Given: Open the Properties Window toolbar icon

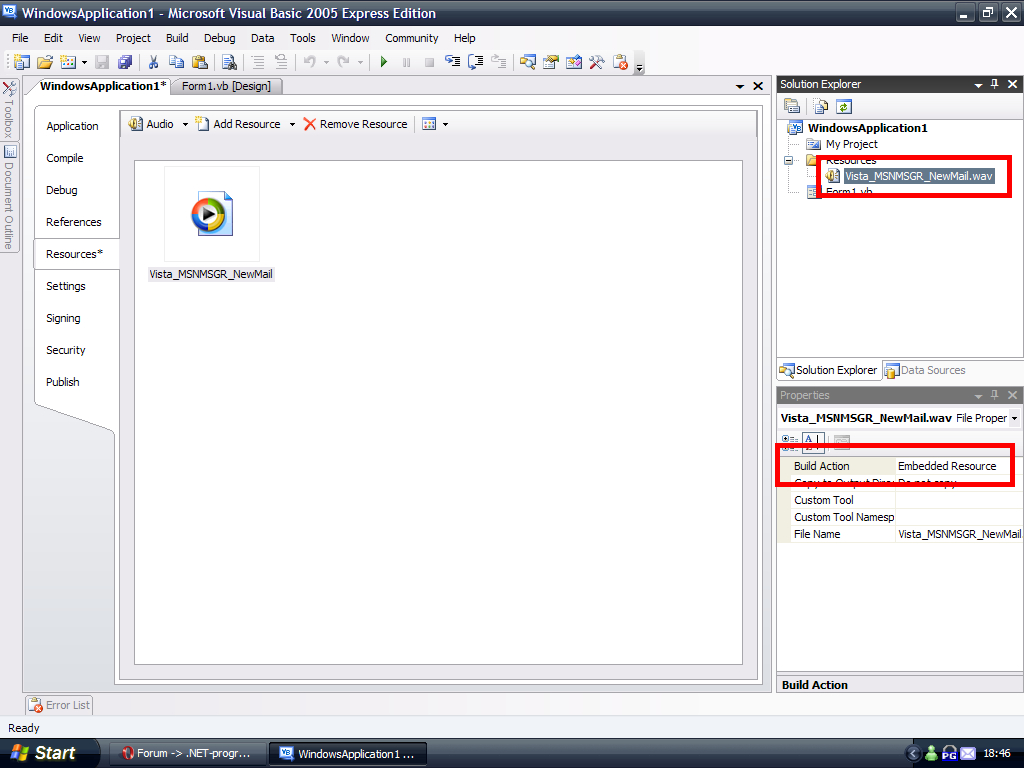Looking at the screenshot, I should [x=551, y=62].
